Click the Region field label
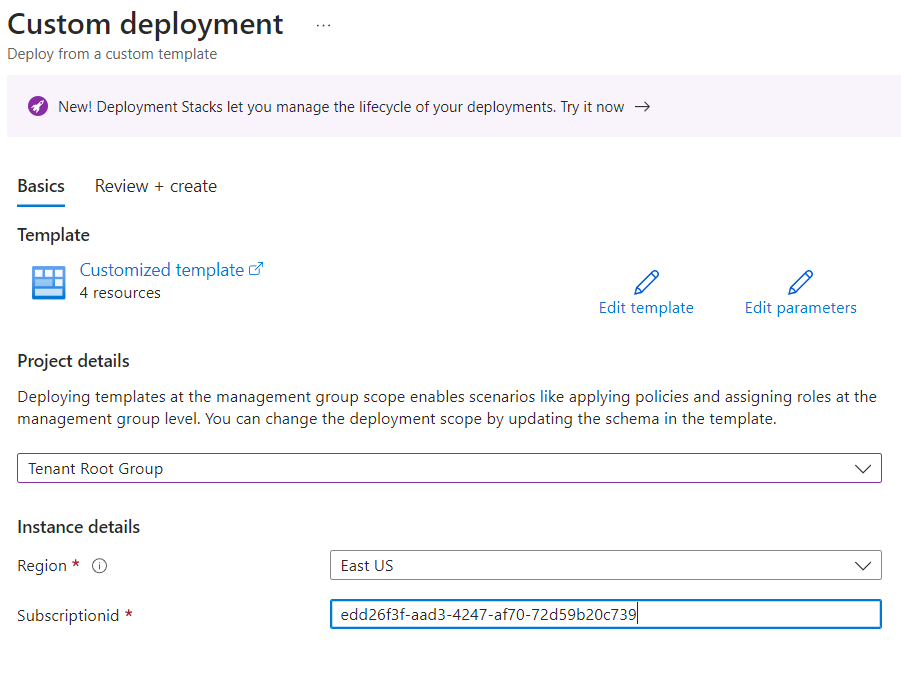 coord(42,566)
